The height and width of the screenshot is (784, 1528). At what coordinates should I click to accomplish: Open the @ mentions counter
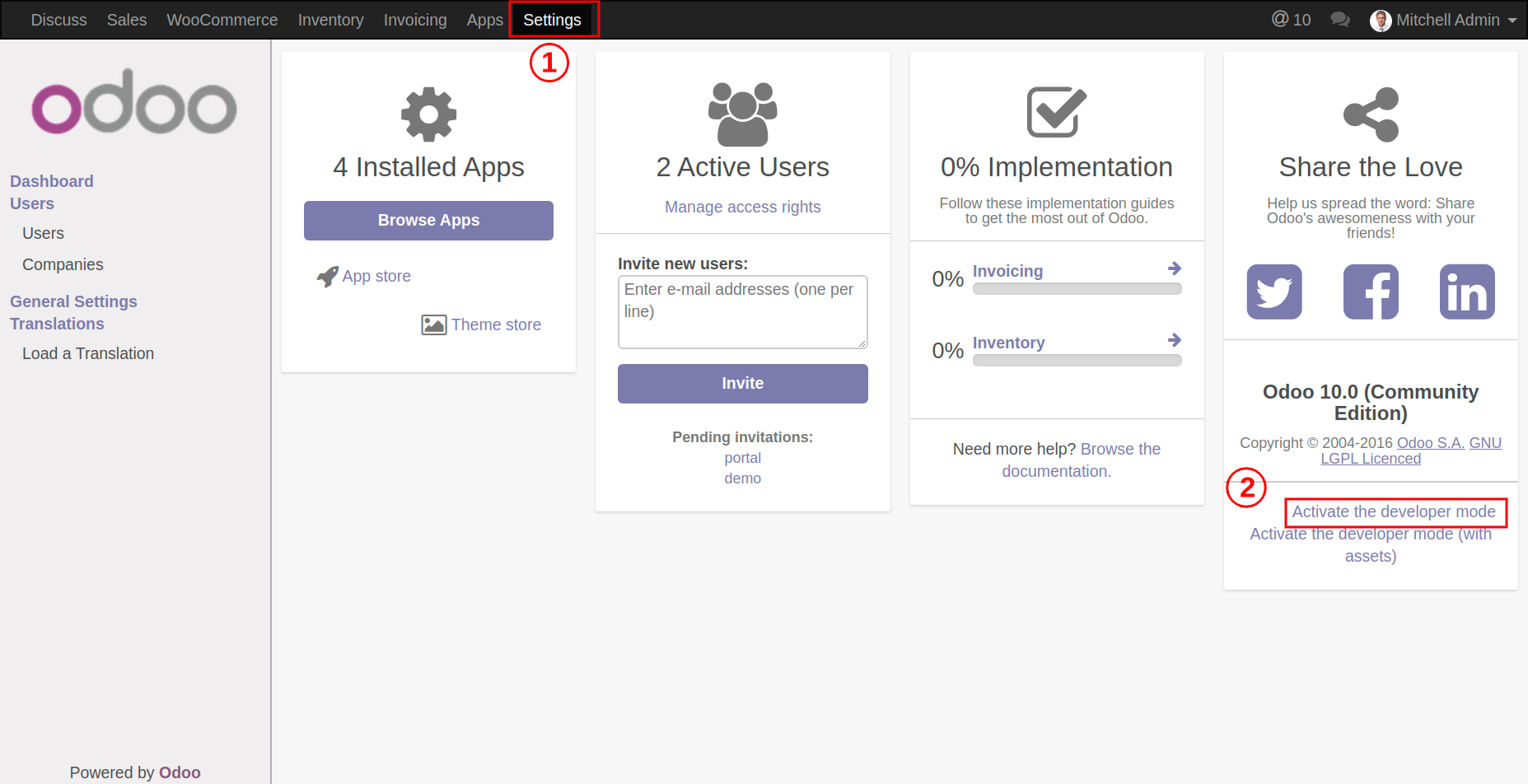[1291, 20]
